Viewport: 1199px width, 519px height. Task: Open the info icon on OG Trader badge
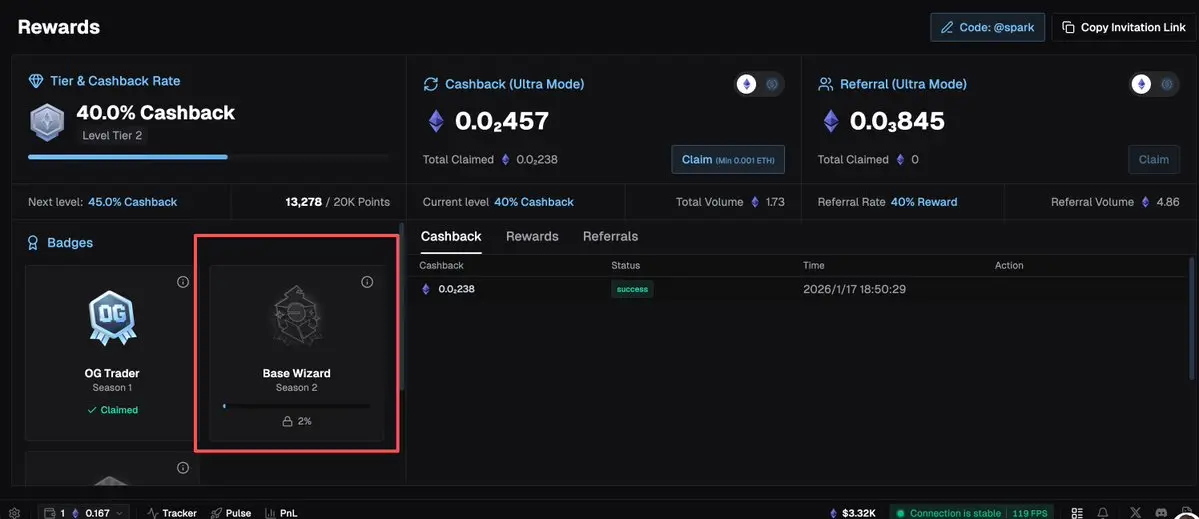(183, 282)
